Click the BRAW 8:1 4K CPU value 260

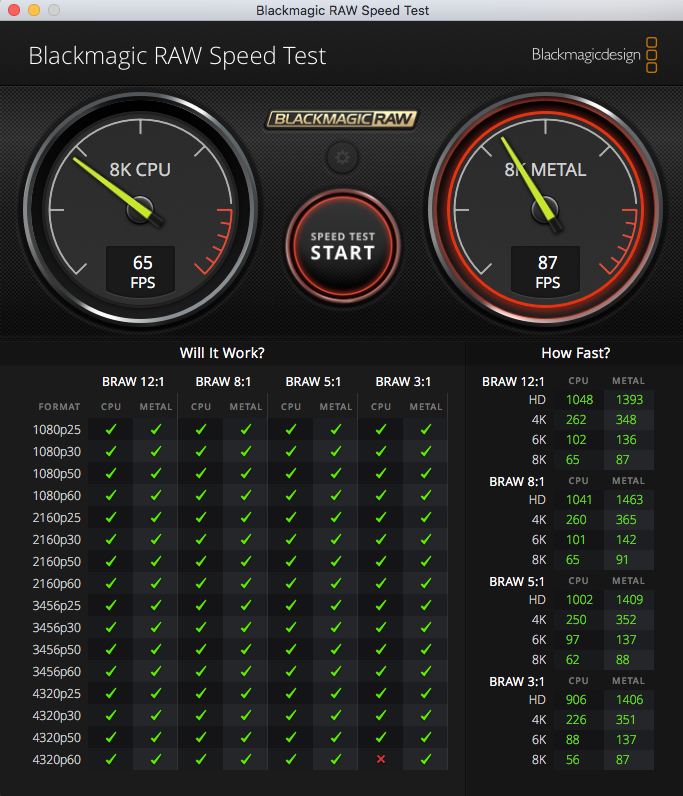click(x=576, y=520)
